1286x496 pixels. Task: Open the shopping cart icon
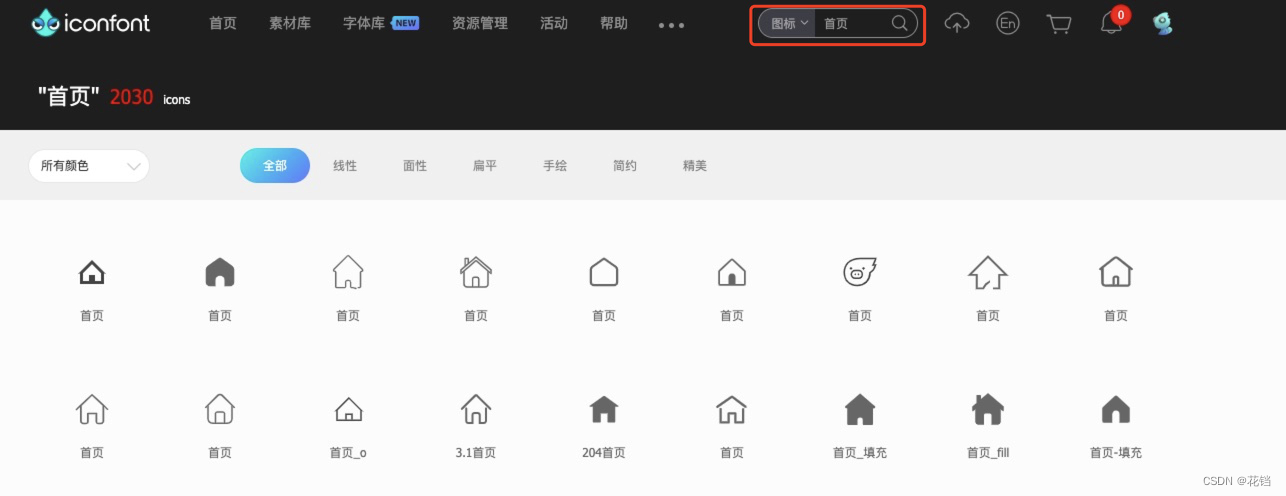coord(1059,23)
